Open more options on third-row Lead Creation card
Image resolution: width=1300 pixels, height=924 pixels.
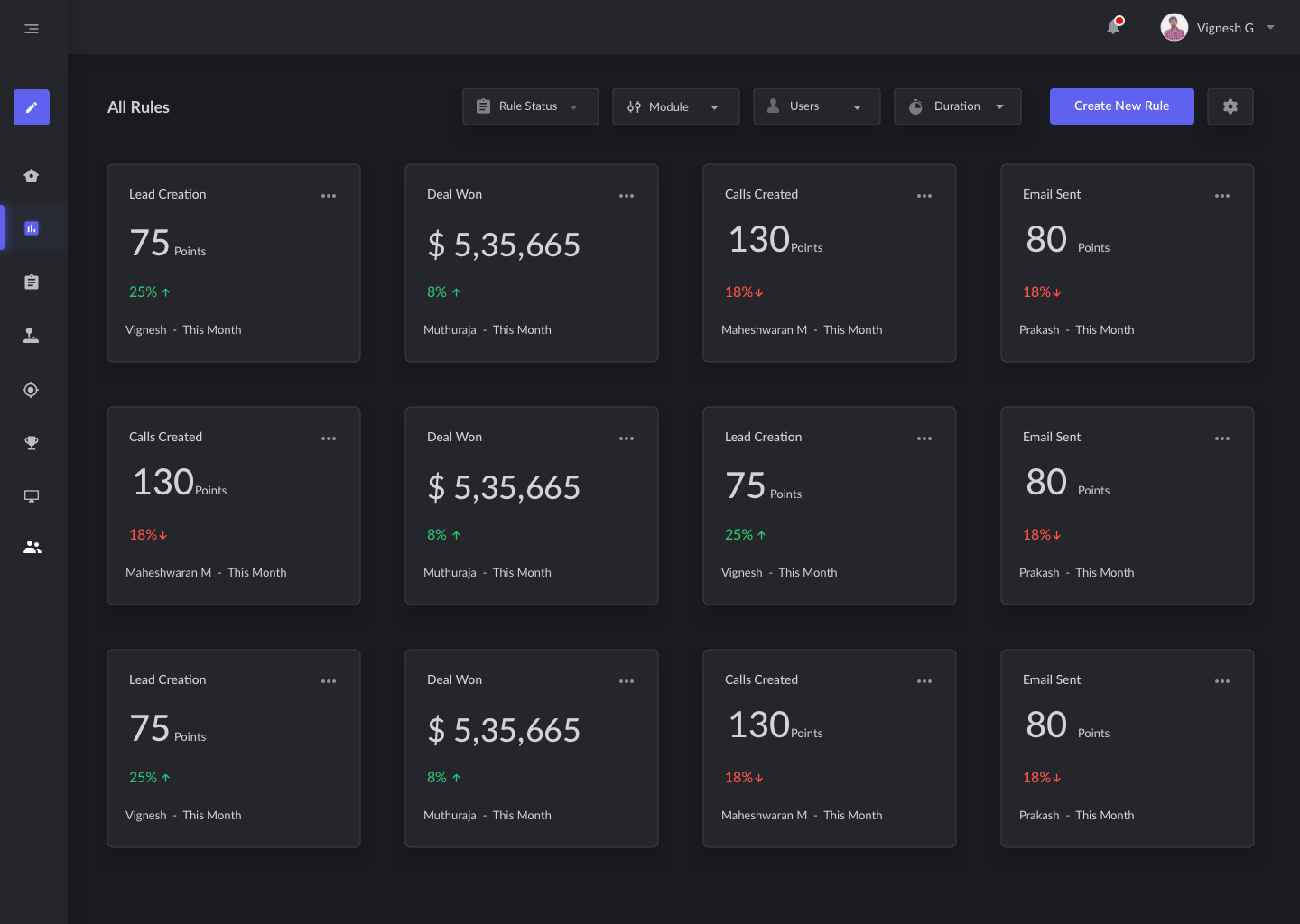(x=329, y=681)
